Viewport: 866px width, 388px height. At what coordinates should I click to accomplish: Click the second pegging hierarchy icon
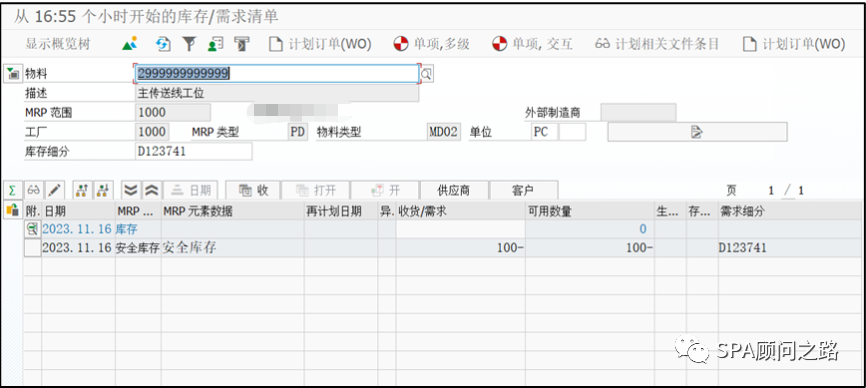click(102, 190)
